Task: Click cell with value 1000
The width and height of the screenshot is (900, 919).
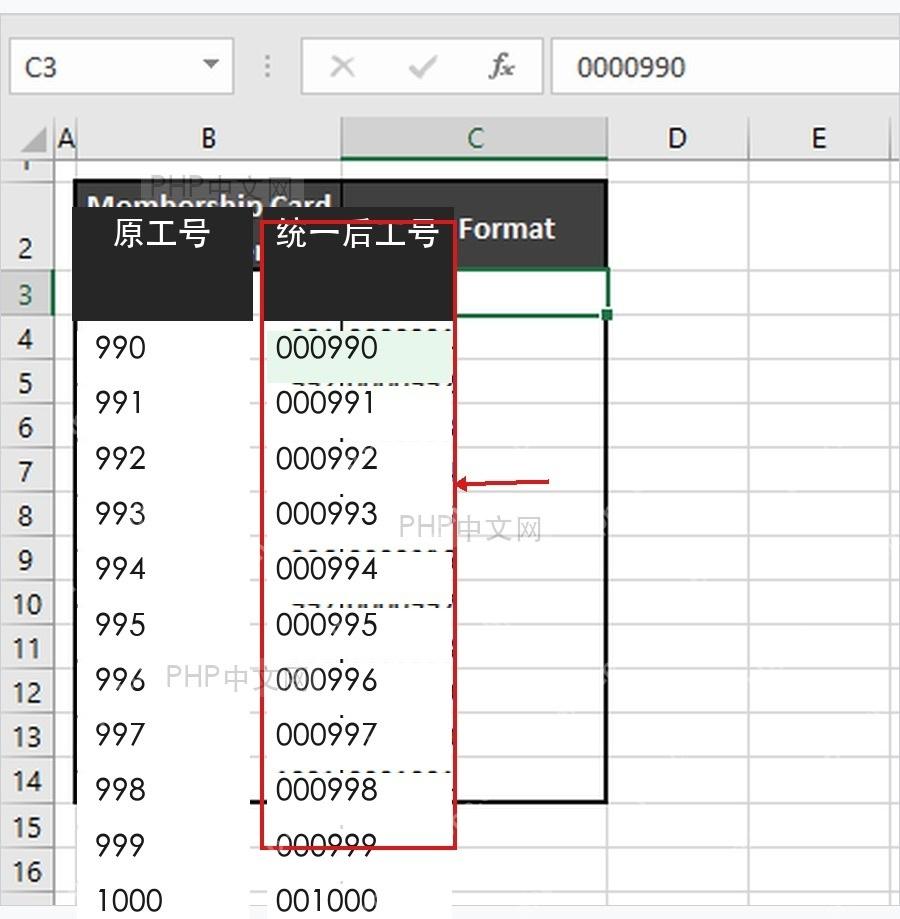Action: click(129, 900)
